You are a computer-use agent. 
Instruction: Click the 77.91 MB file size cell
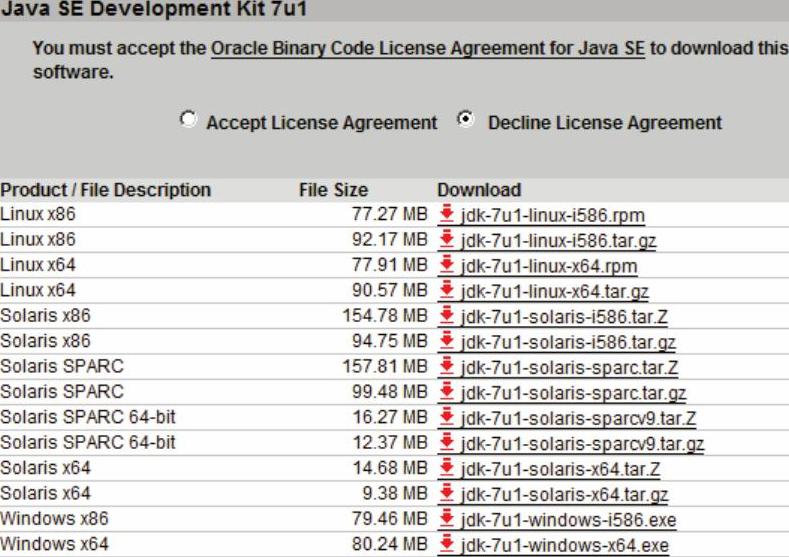(389, 265)
